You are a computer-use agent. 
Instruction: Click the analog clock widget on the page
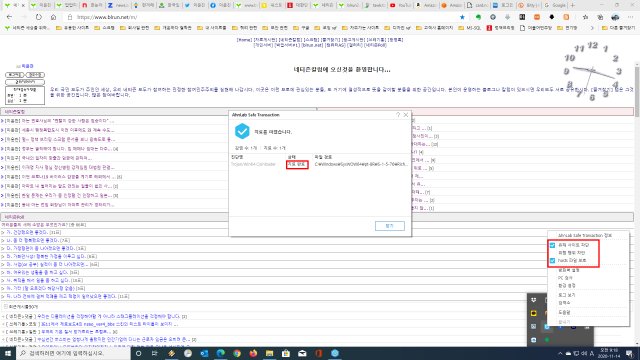pyautogui.click(x=592, y=71)
